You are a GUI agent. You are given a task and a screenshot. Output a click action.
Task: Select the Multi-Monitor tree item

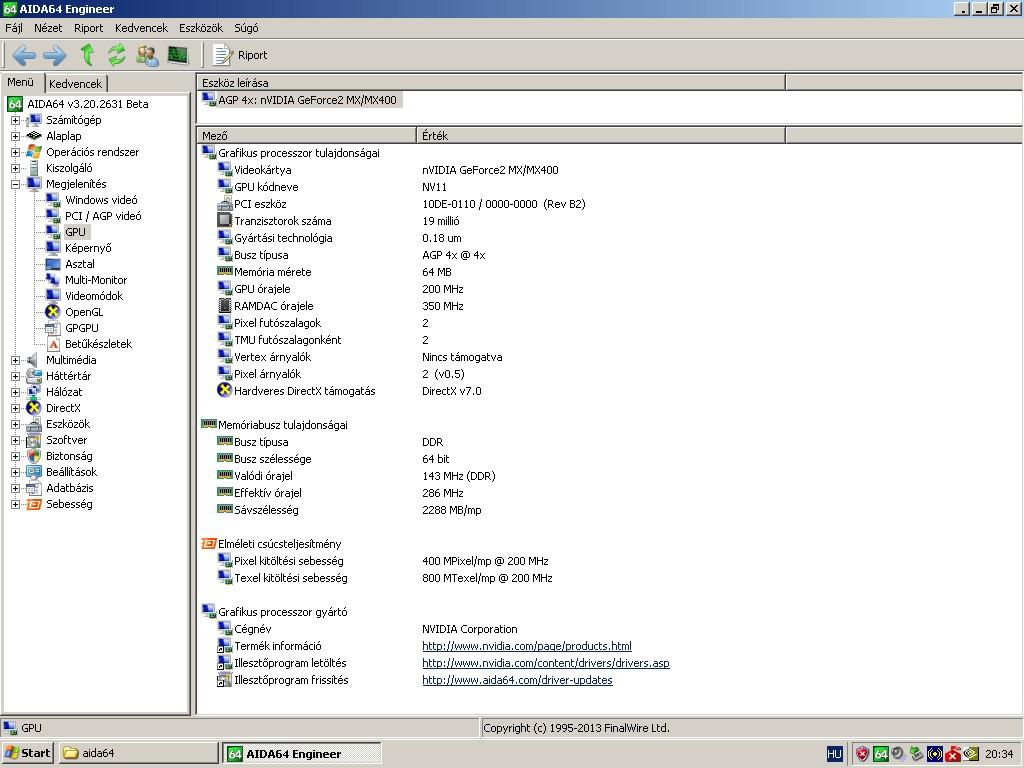coord(95,280)
